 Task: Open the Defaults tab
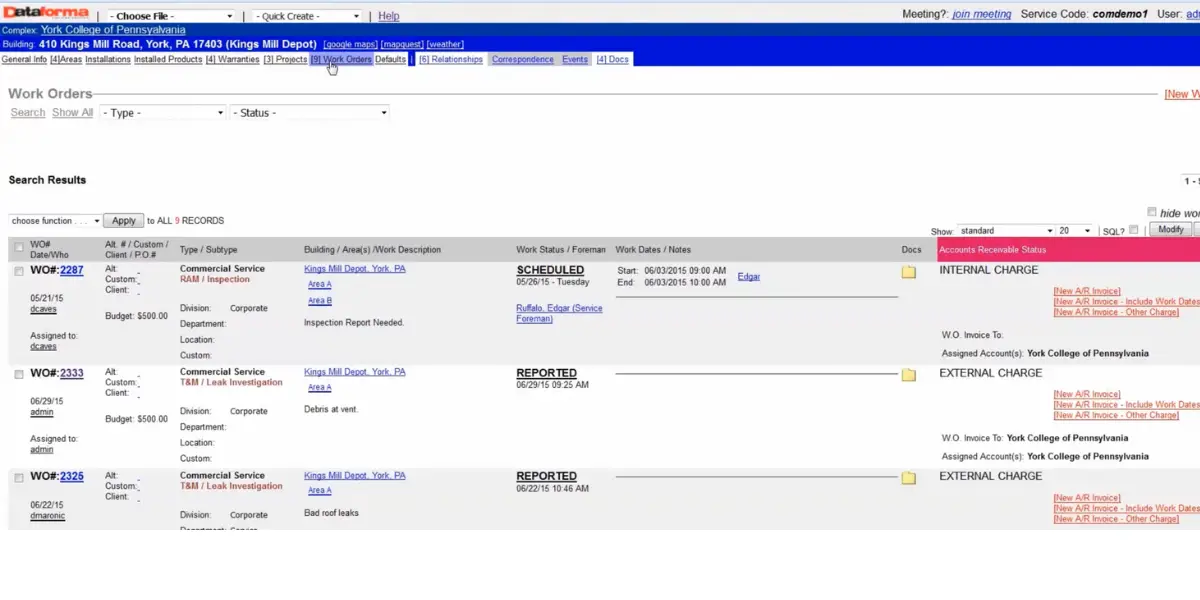pos(391,60)
